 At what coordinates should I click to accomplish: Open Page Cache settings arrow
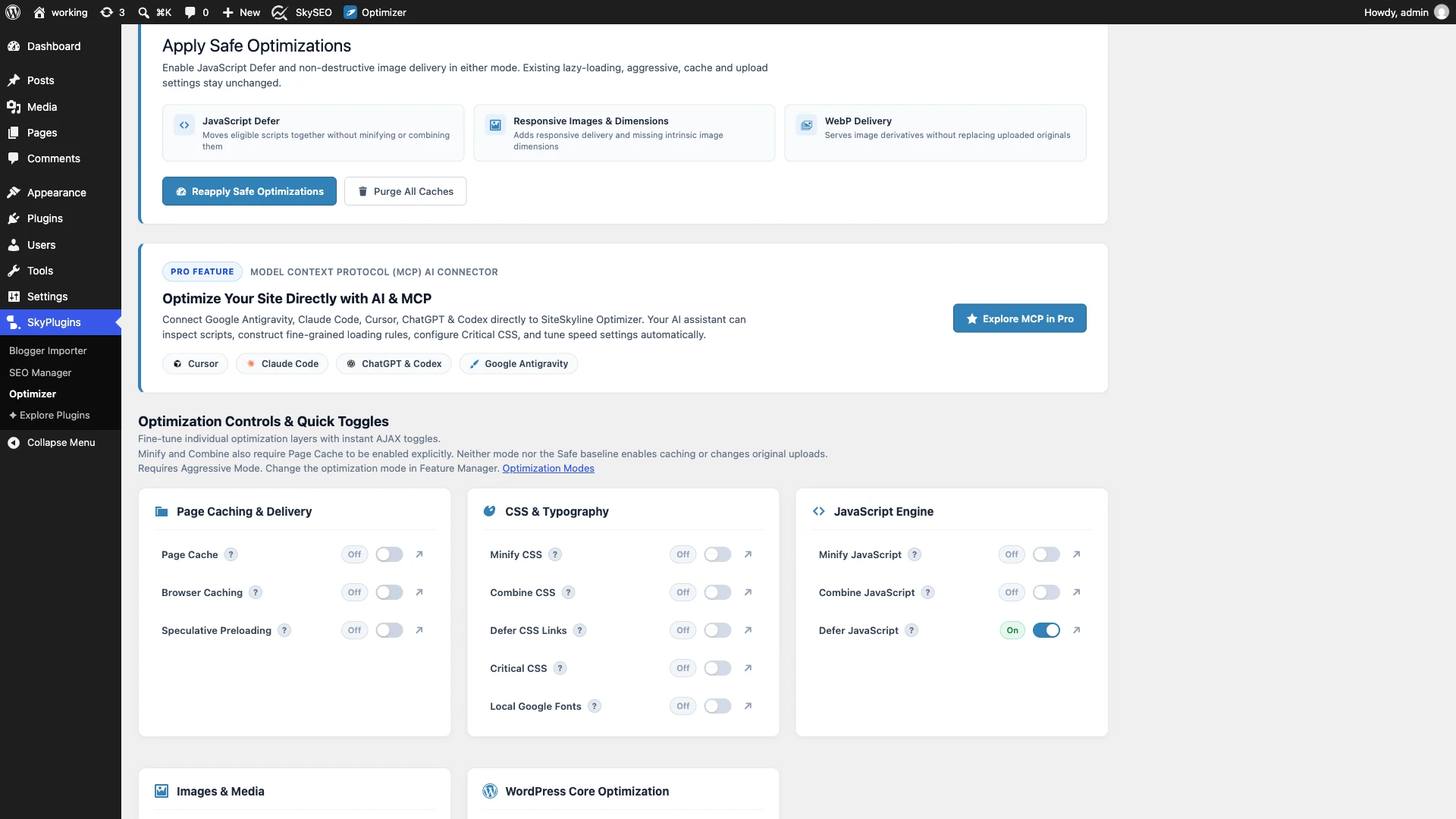(419, 554)
